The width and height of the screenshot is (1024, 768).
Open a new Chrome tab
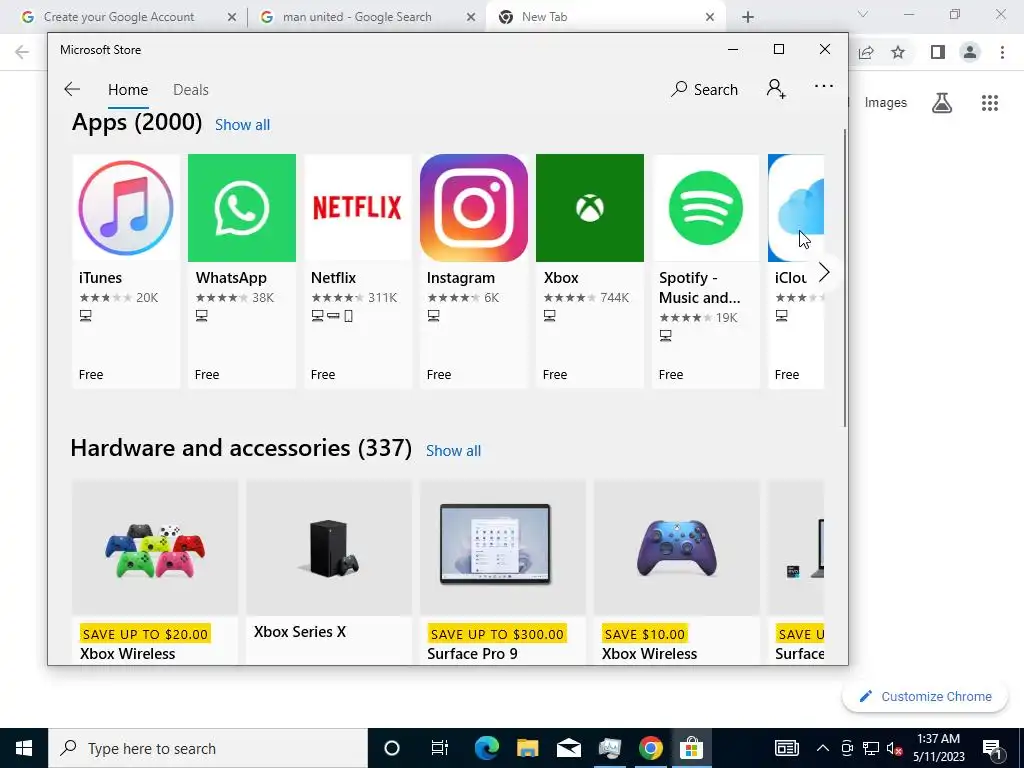(748, 17)
